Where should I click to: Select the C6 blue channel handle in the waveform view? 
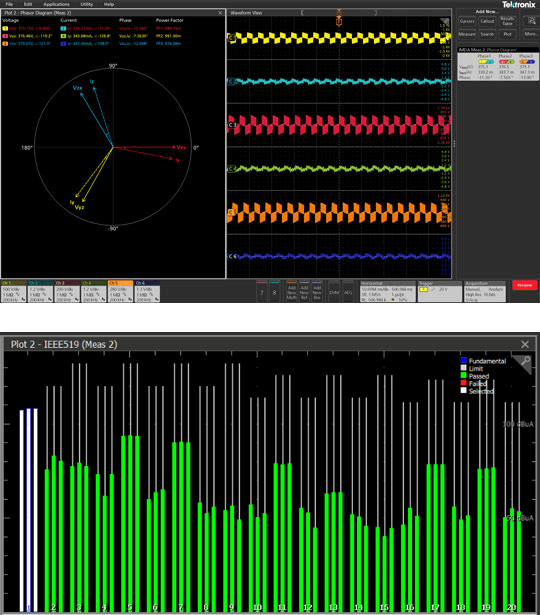point(232,256)
